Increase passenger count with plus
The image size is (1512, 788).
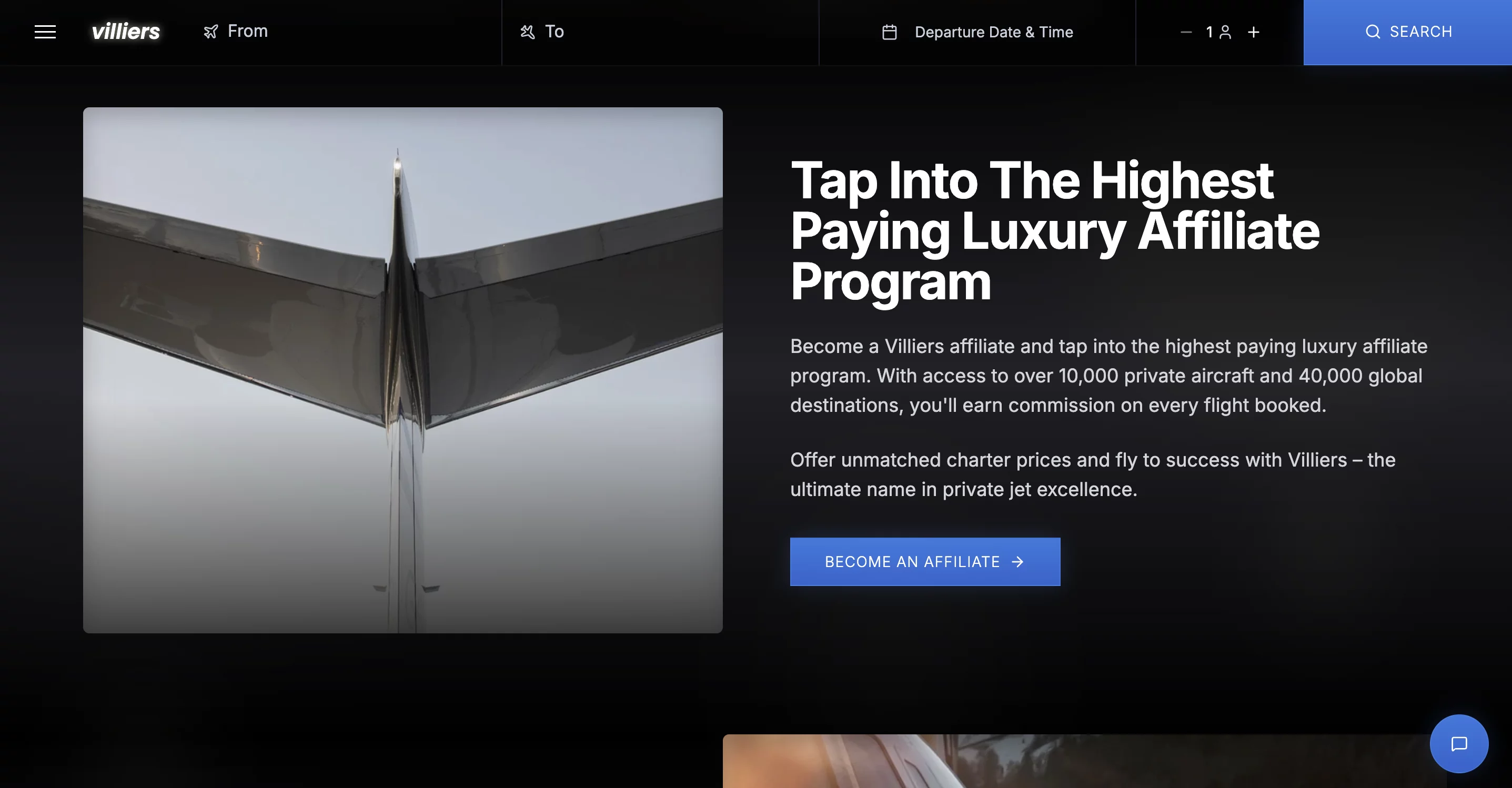(x=1254, y=32)
